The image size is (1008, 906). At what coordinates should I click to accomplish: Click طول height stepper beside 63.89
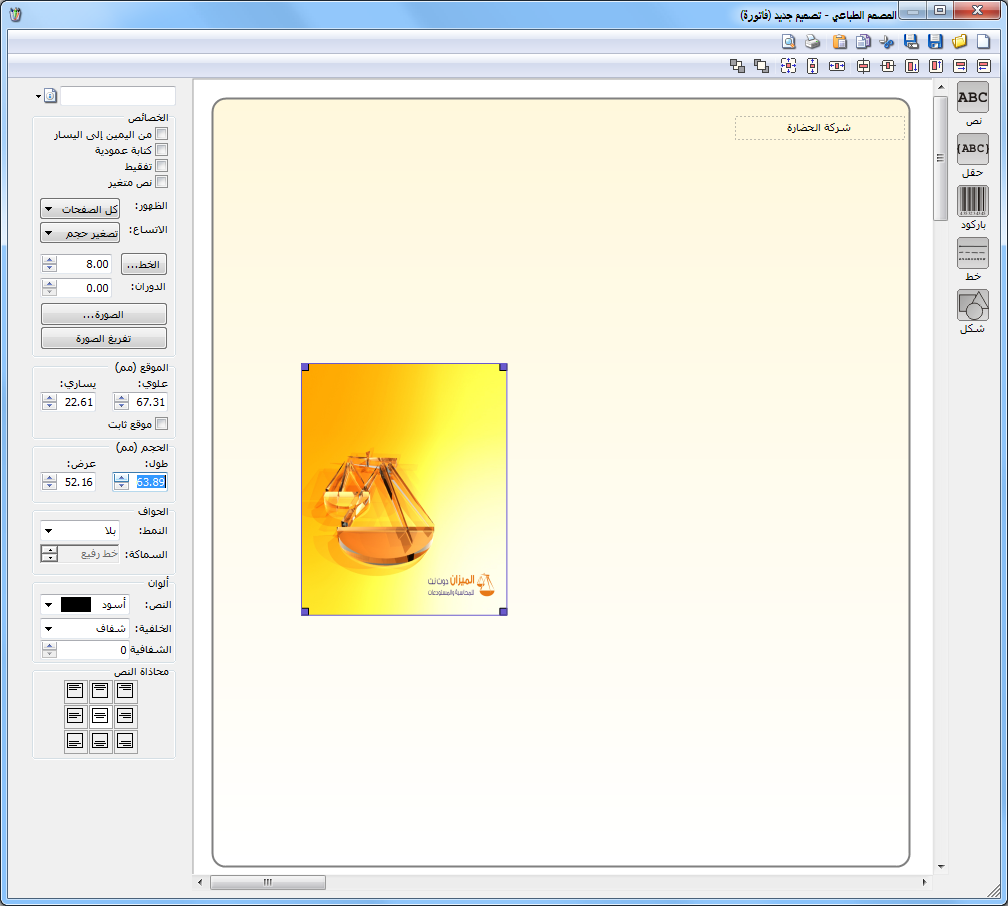click(x=122, y=482)
